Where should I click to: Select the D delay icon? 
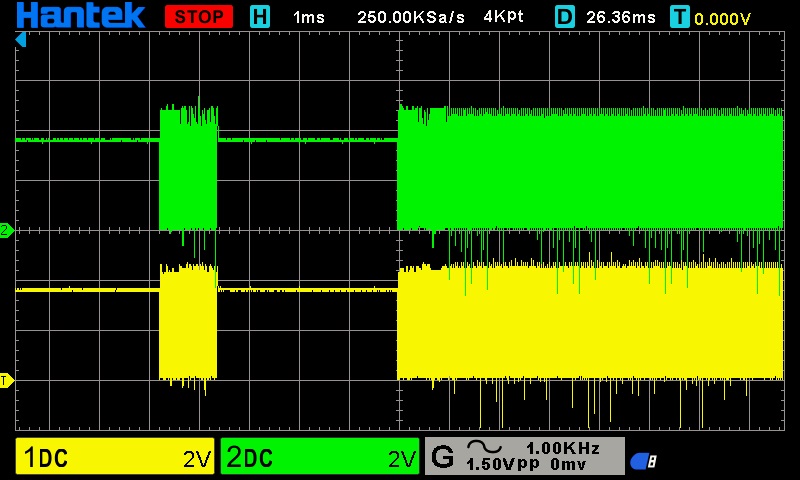tap(564, 17)
